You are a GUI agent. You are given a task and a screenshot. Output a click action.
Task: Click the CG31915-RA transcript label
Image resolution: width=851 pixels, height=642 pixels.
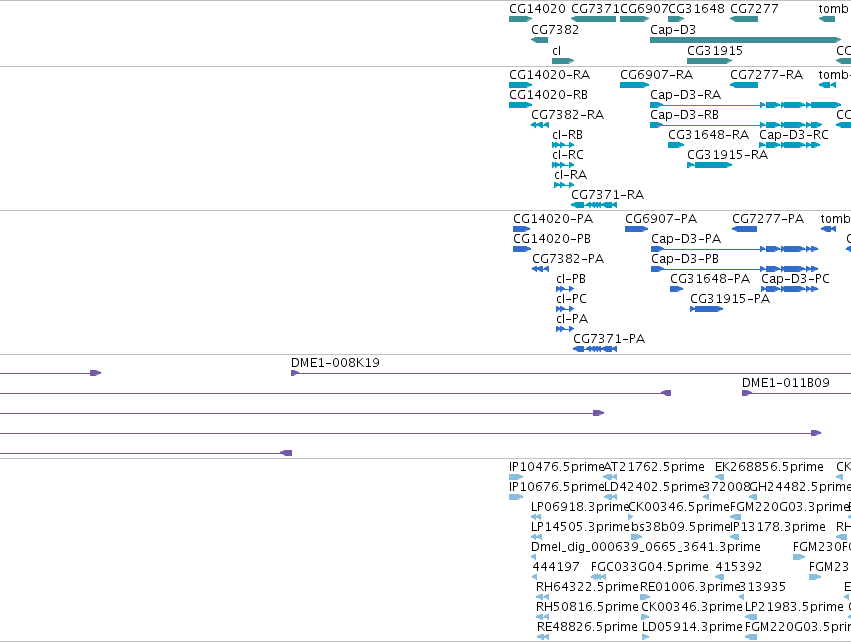727,155
